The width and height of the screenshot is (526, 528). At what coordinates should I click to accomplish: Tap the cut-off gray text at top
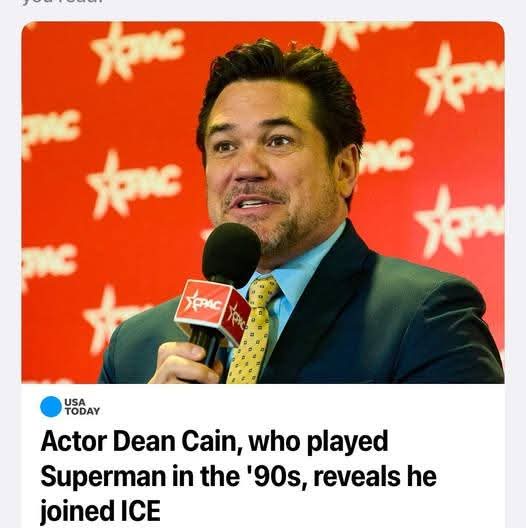[63, 3]
